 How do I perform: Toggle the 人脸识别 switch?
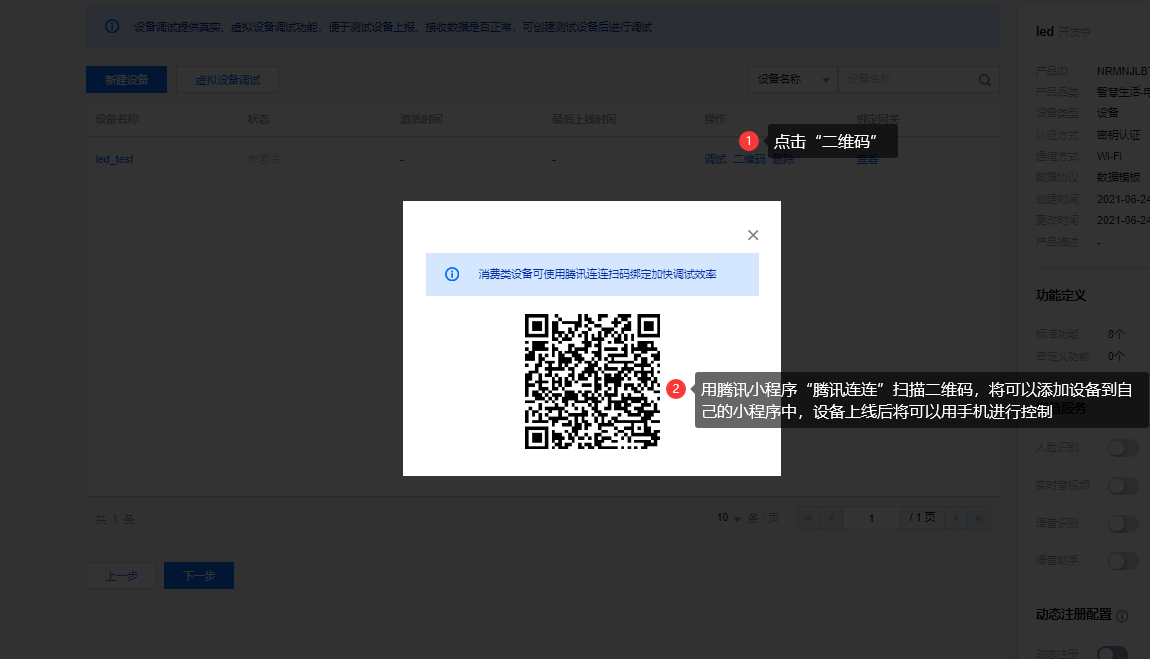(x=1123, y=448)
